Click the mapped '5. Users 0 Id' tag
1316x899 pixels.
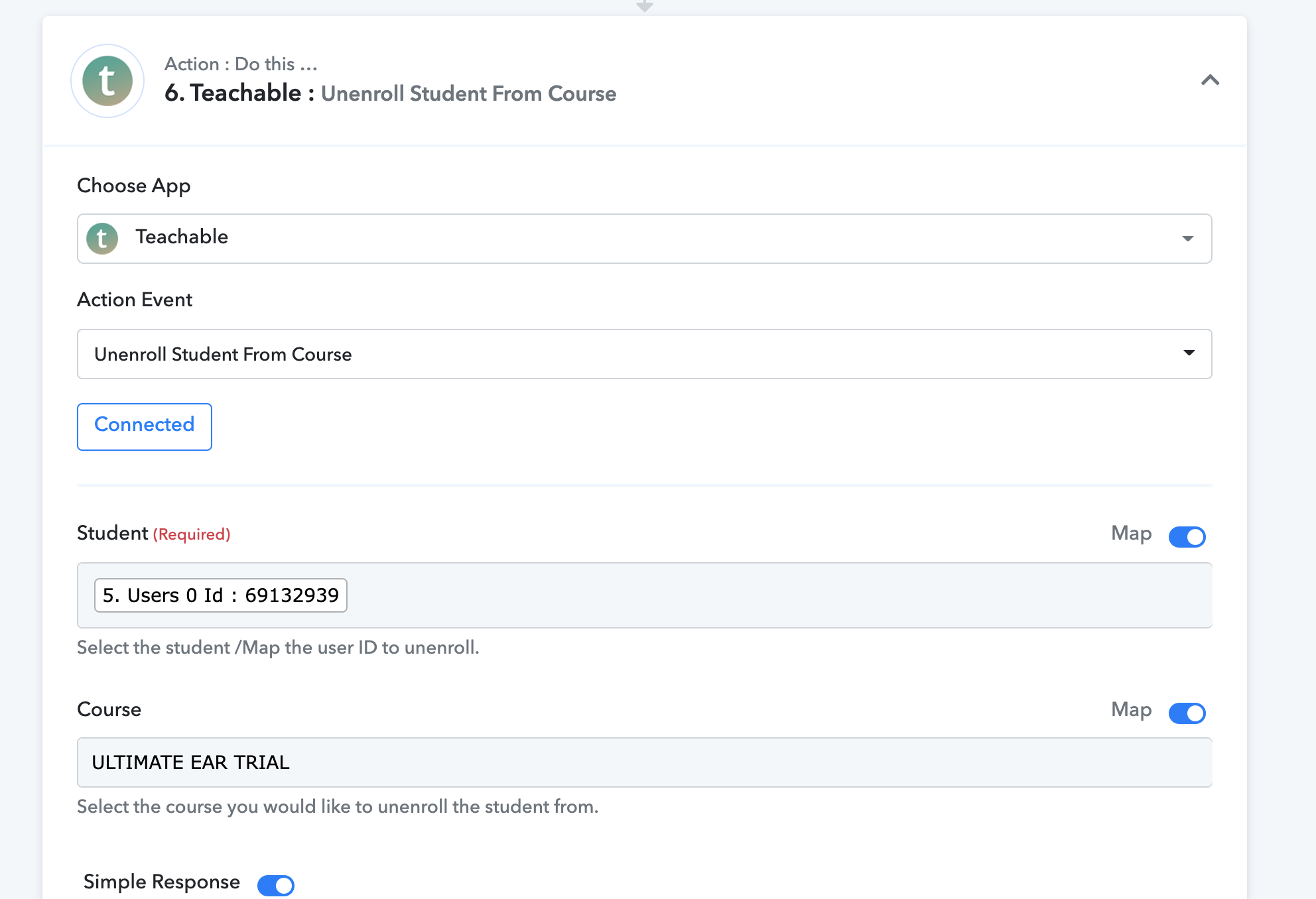pos(221,595)
